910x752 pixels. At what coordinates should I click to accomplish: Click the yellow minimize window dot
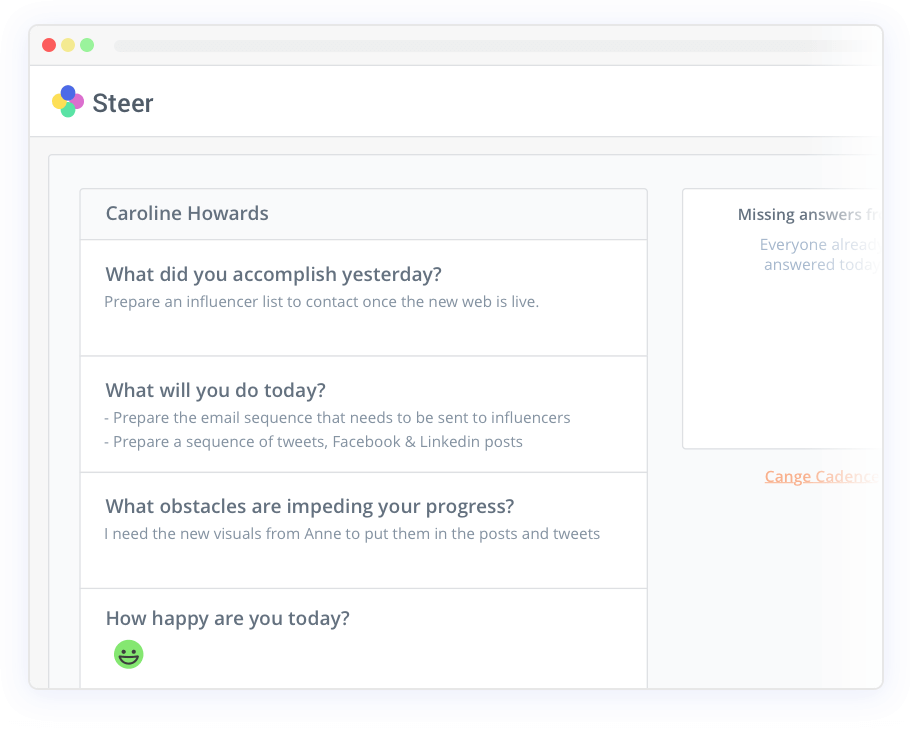tap(68, 45)
